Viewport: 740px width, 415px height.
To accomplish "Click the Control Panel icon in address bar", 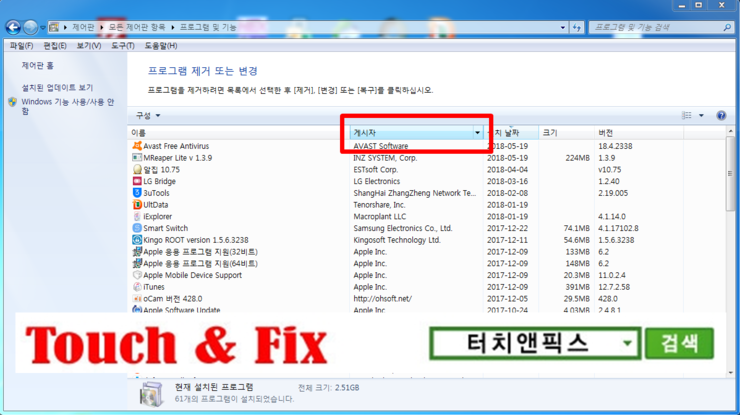I will tap(54, 27).
